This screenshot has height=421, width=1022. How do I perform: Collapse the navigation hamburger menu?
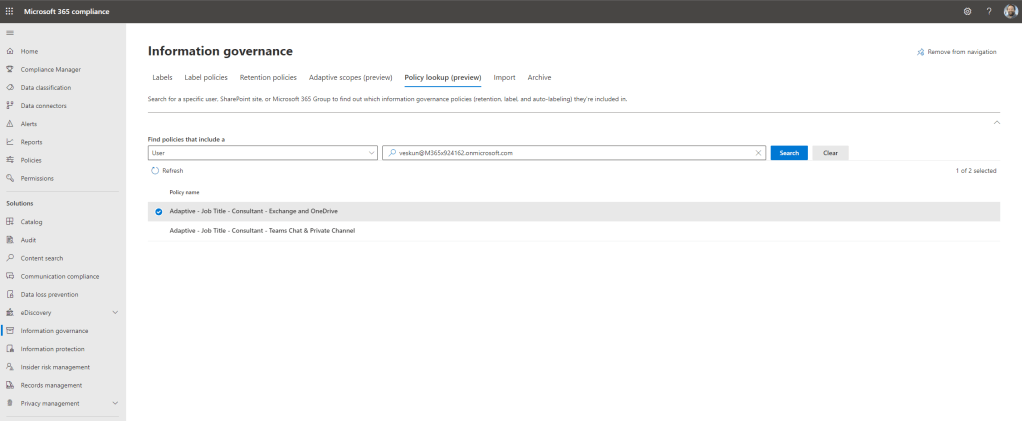coord(10,33)
